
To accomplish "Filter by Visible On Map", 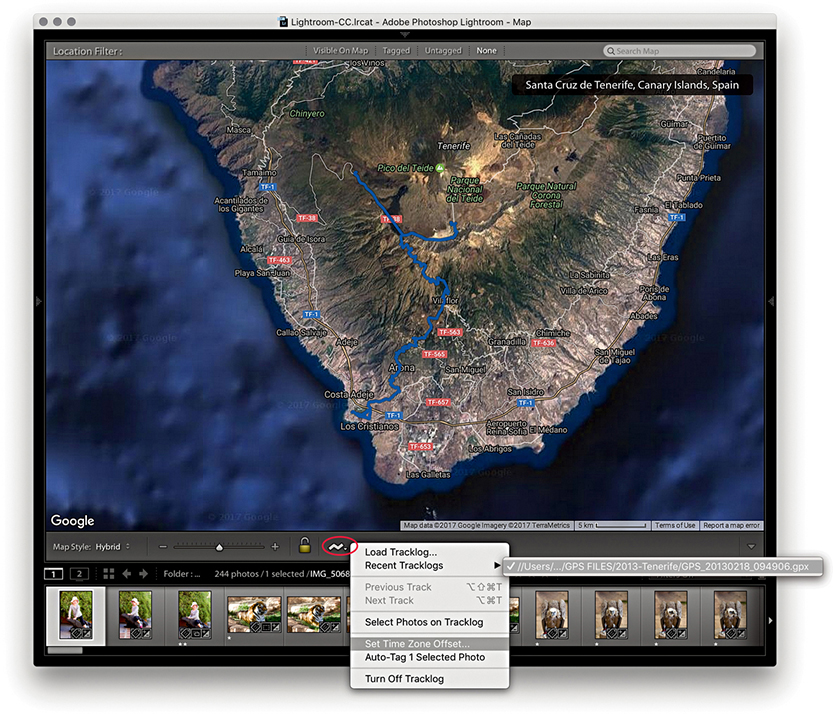I will point(340,50).
